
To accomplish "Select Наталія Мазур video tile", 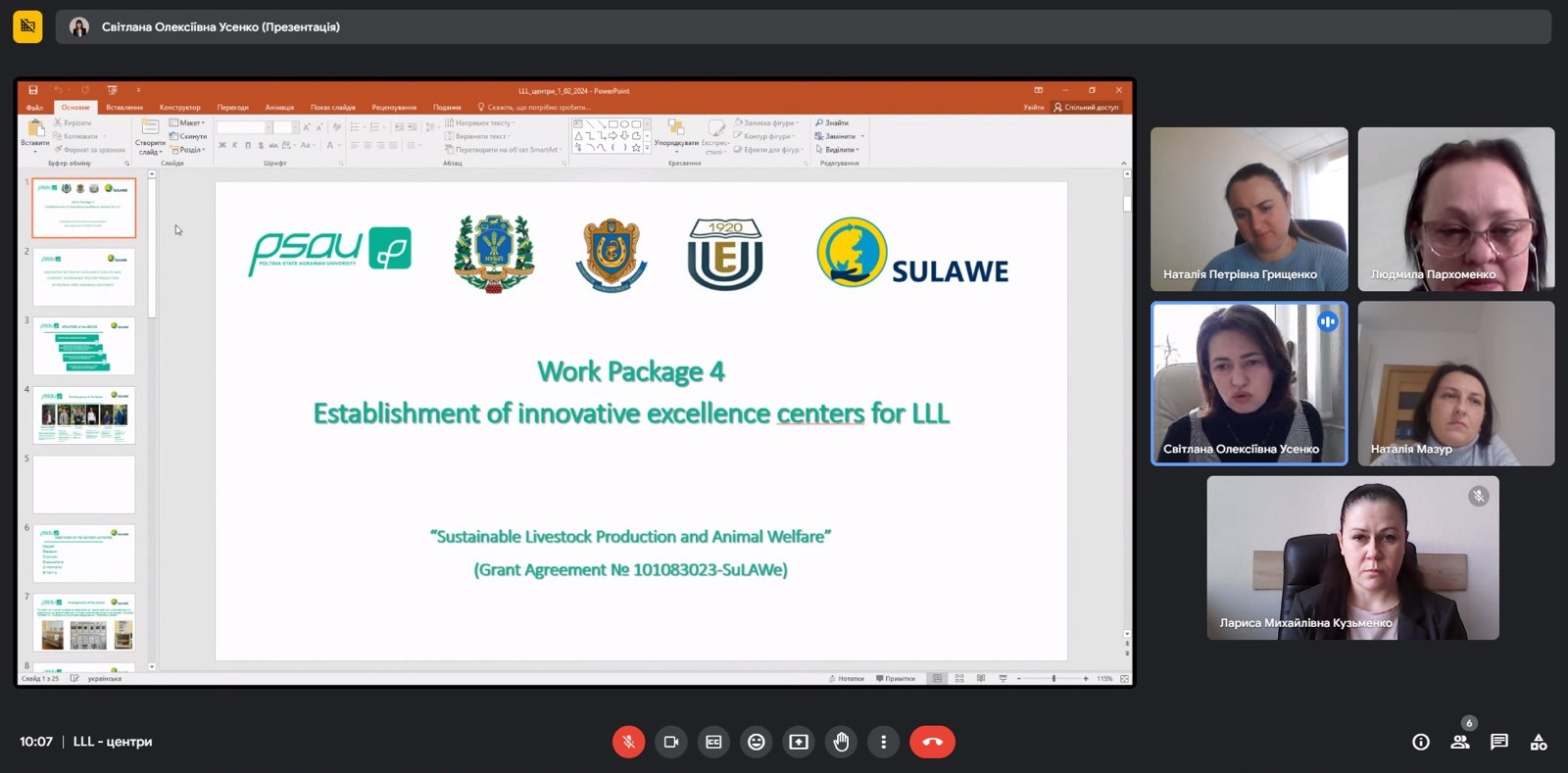I will coord(1456,383).
